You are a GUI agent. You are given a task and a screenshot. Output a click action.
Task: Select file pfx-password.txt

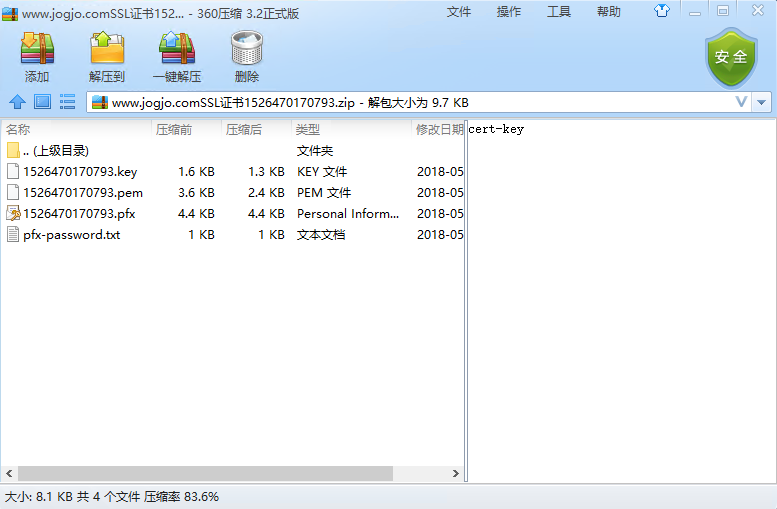(x=233, y=234)
